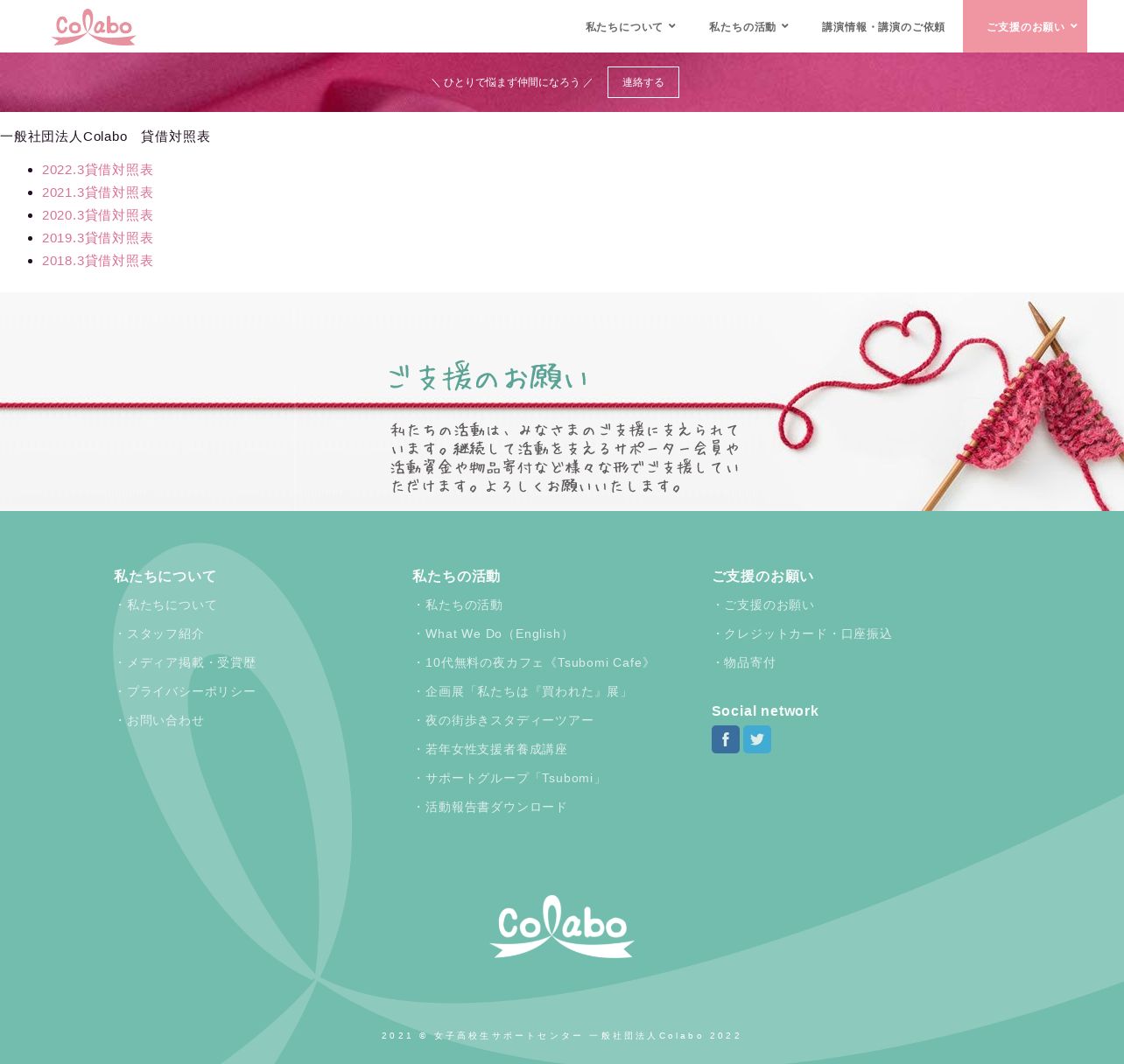Click the handwritten support description paragraph

click(x=566, y=458)
